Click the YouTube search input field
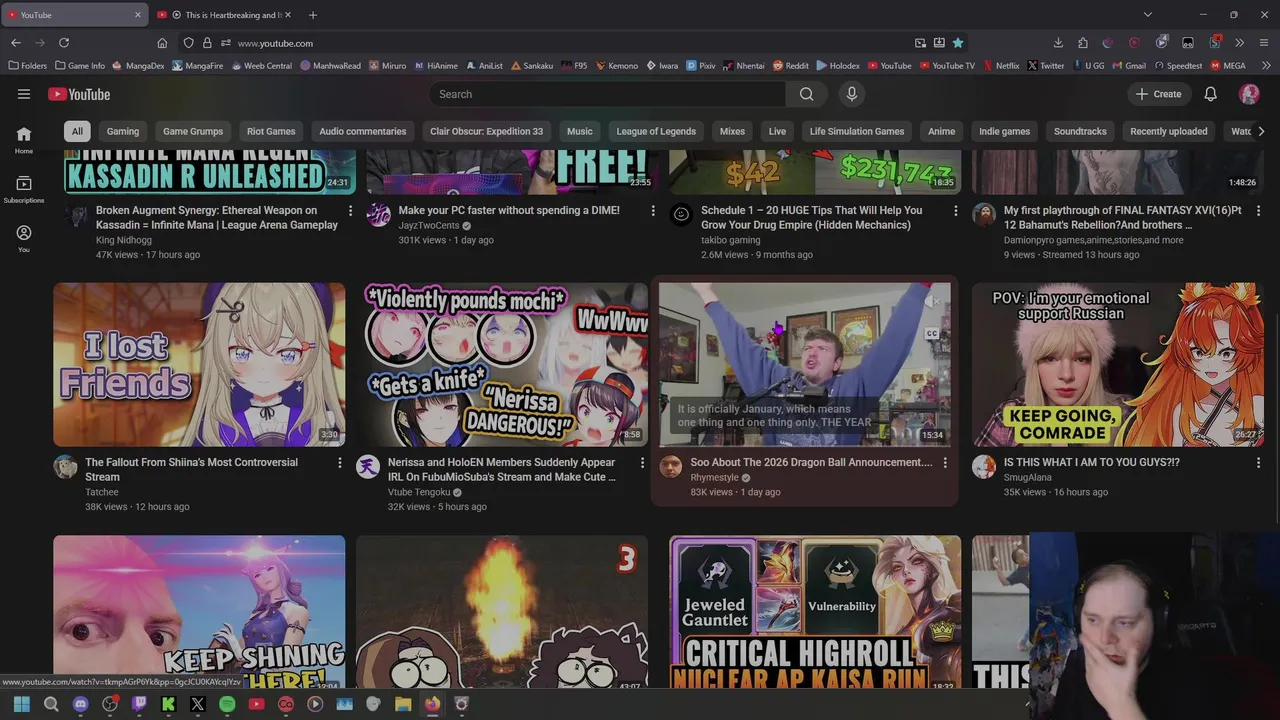 tap(608, 94)
